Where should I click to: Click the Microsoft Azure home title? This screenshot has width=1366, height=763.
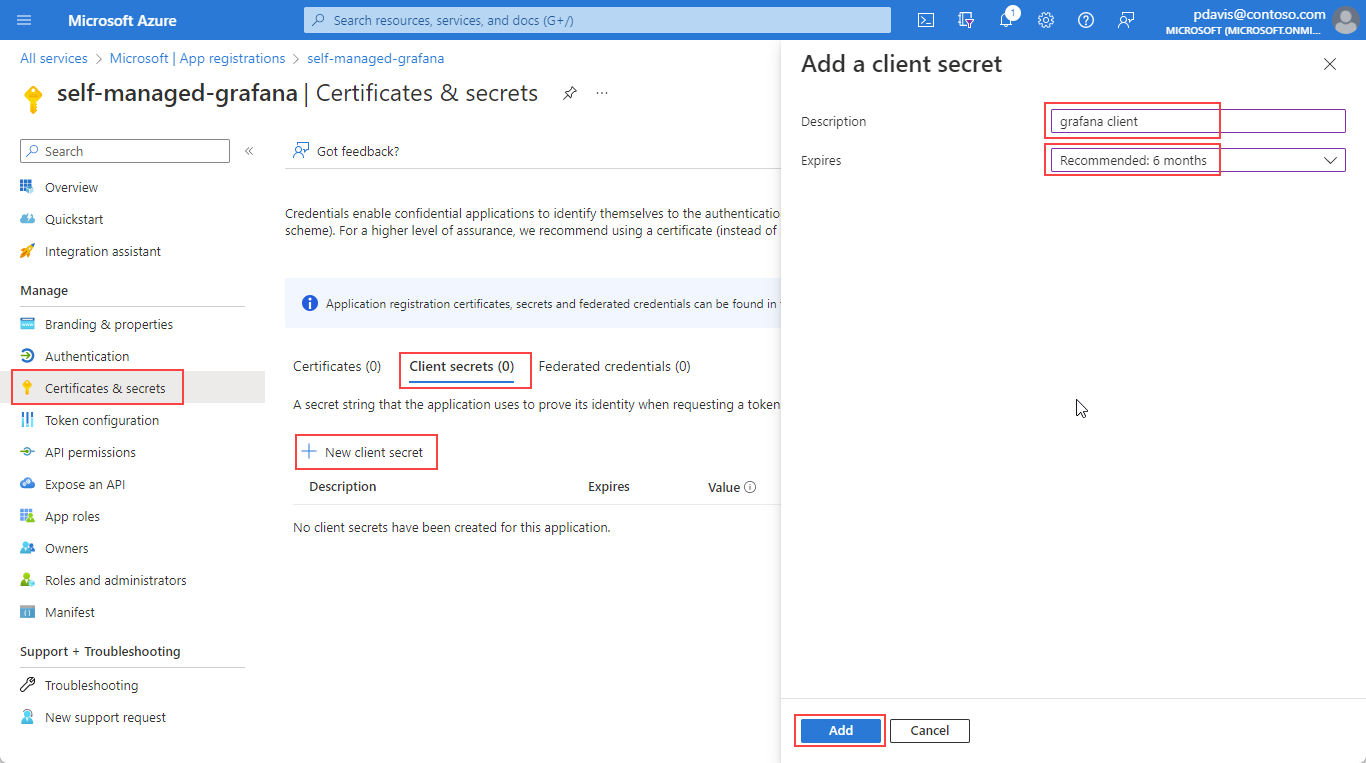pos(122,20)
